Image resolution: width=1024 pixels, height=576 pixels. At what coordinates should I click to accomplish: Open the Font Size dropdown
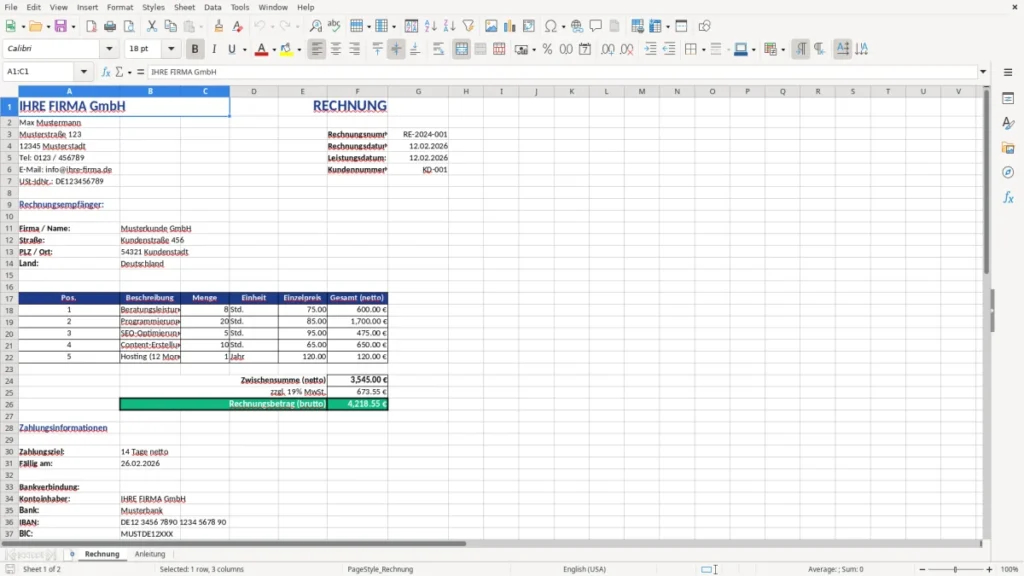pos(171,49)
